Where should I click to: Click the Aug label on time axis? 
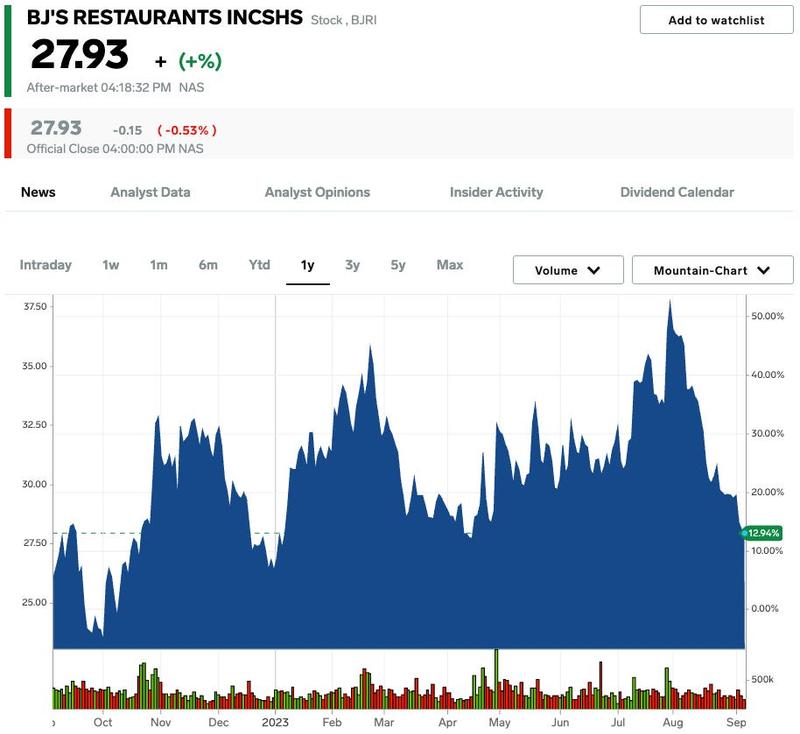coord(672,722)
